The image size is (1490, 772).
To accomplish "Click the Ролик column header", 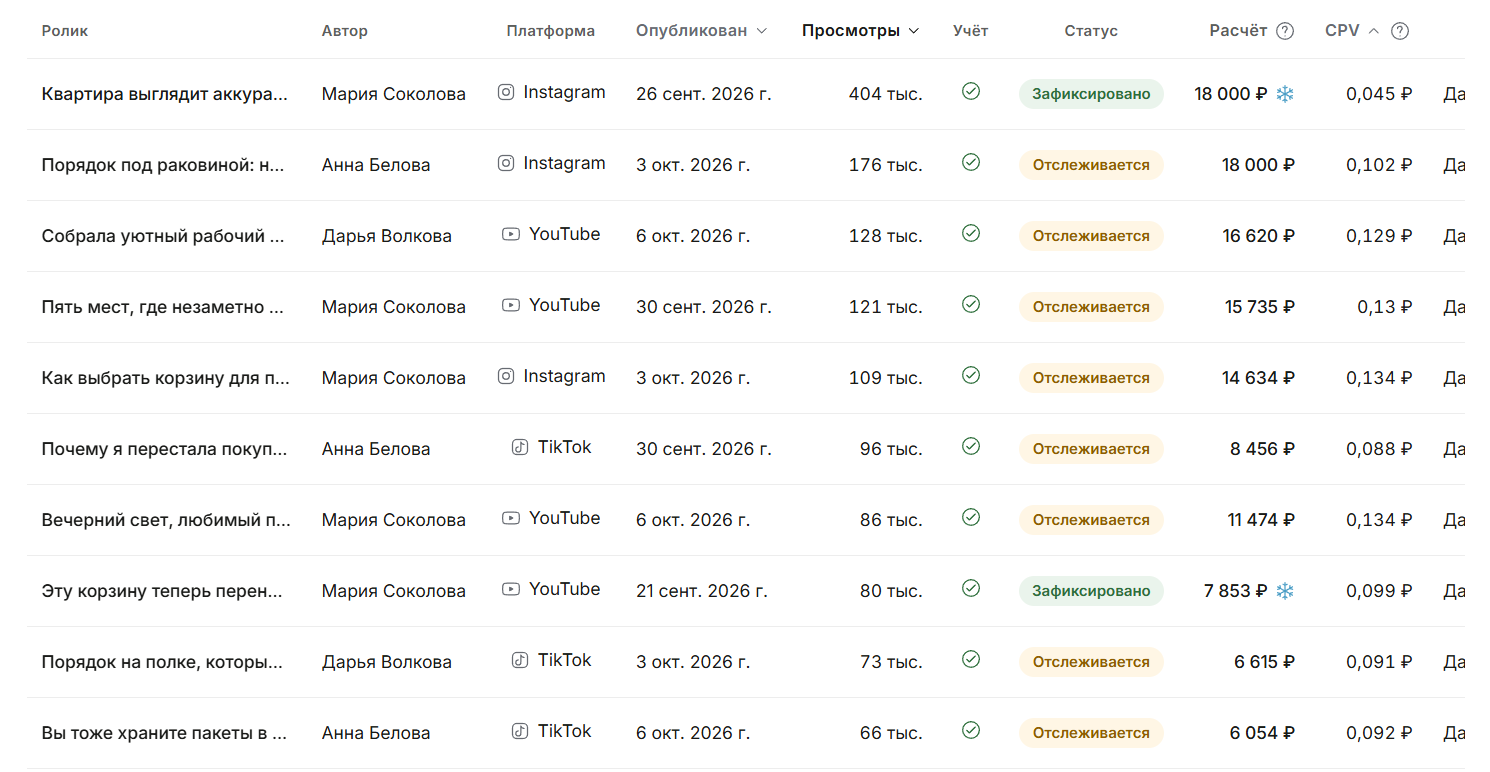I will [x=65, y=31].
